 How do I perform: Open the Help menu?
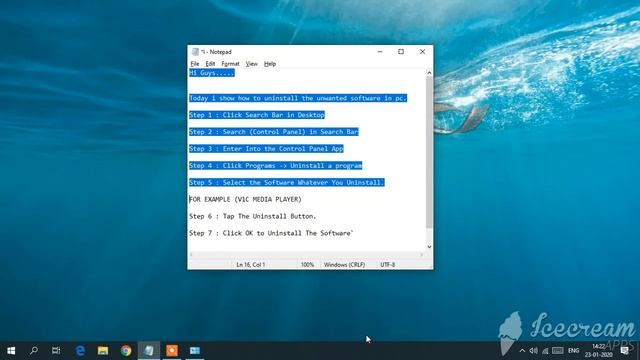point(270,64)
